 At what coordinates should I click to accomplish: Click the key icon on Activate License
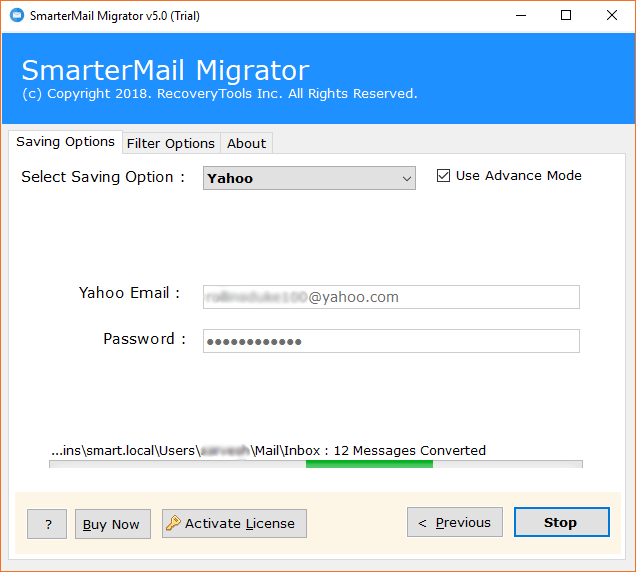[173, 523]
